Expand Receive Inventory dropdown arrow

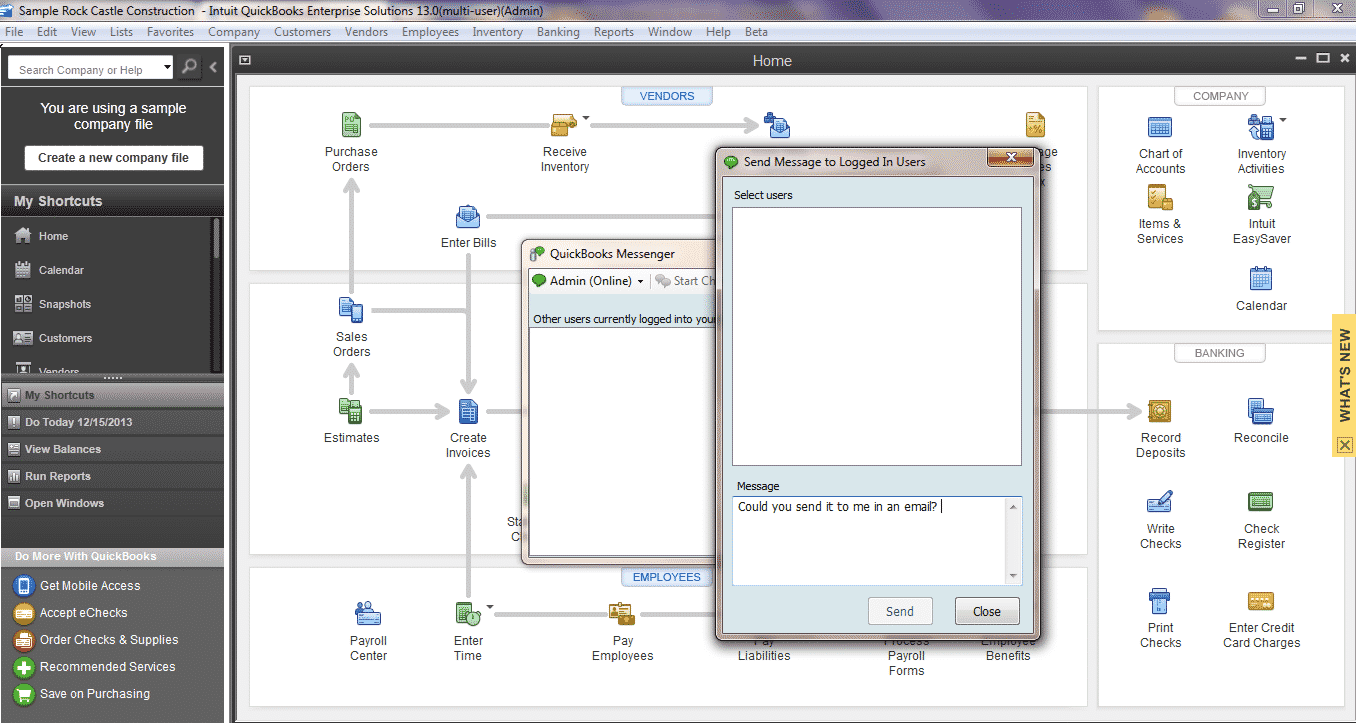pyautogui.click(x=586, y=118)
